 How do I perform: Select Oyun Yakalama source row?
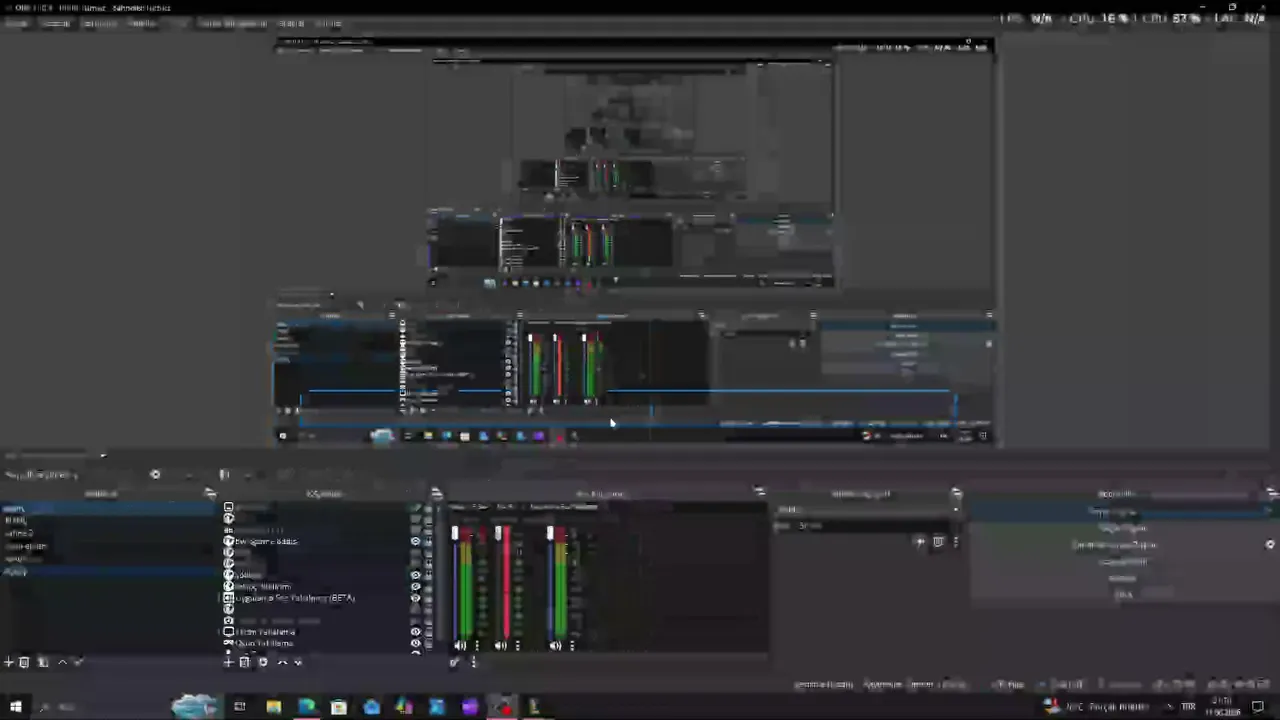(320, 644)
